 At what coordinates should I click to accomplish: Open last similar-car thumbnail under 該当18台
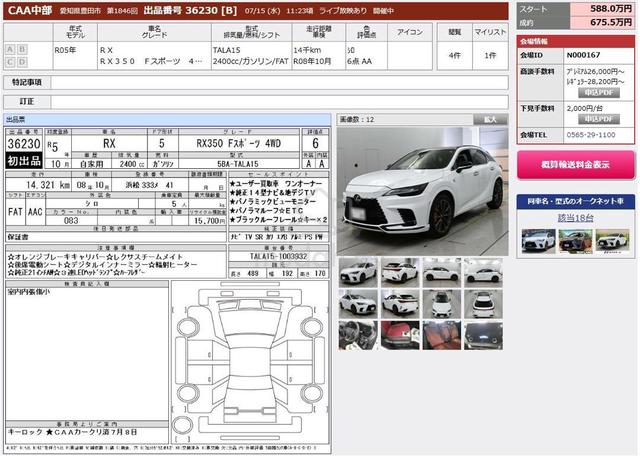tap(612, 241)
